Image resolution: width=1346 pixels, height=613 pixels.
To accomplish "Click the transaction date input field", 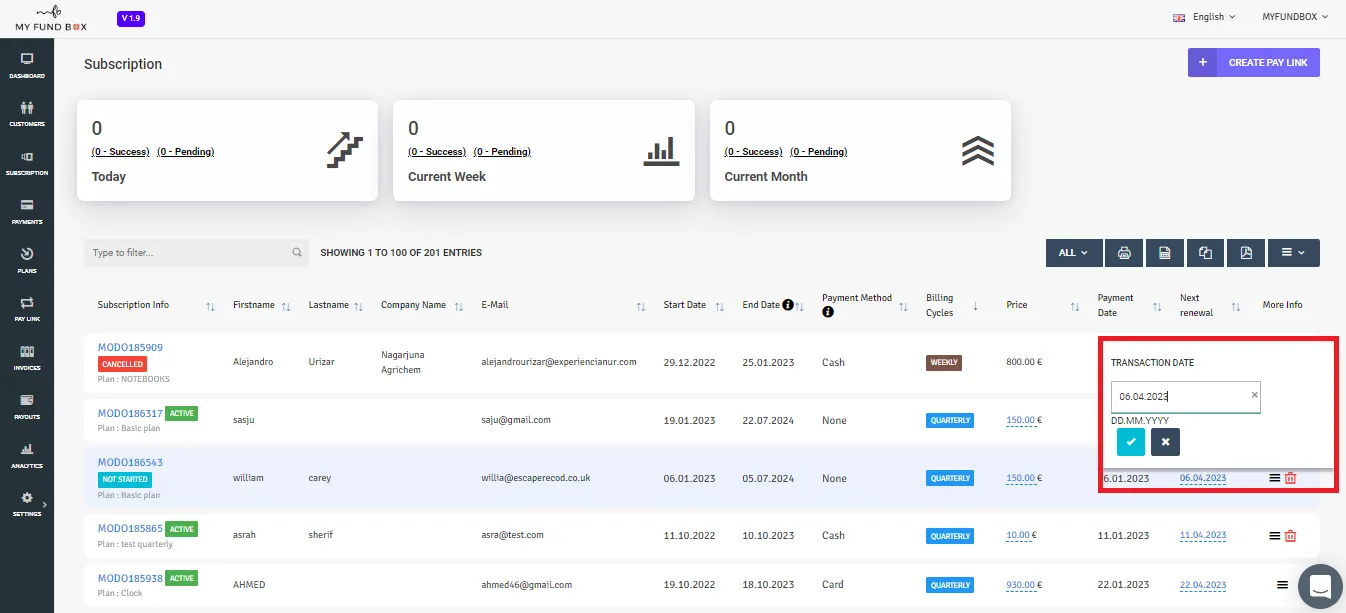I will 1185,396.
